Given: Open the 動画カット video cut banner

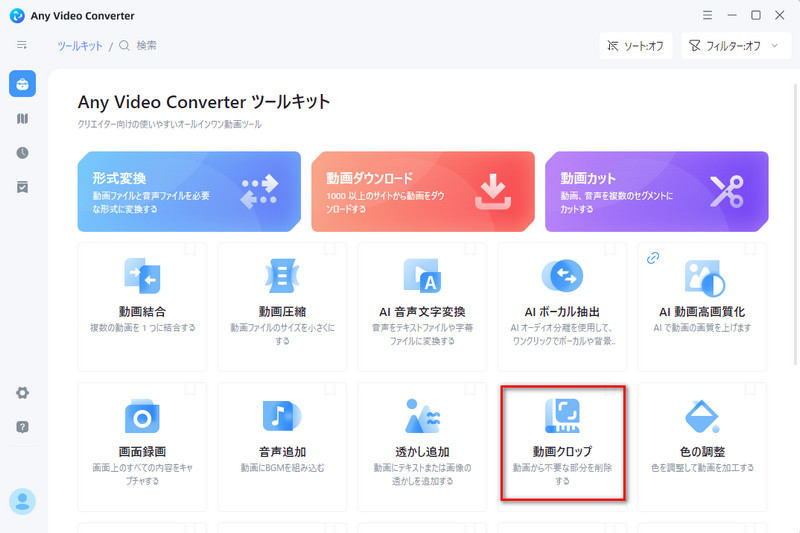Looking at the screenshot, I should (657, 191).
